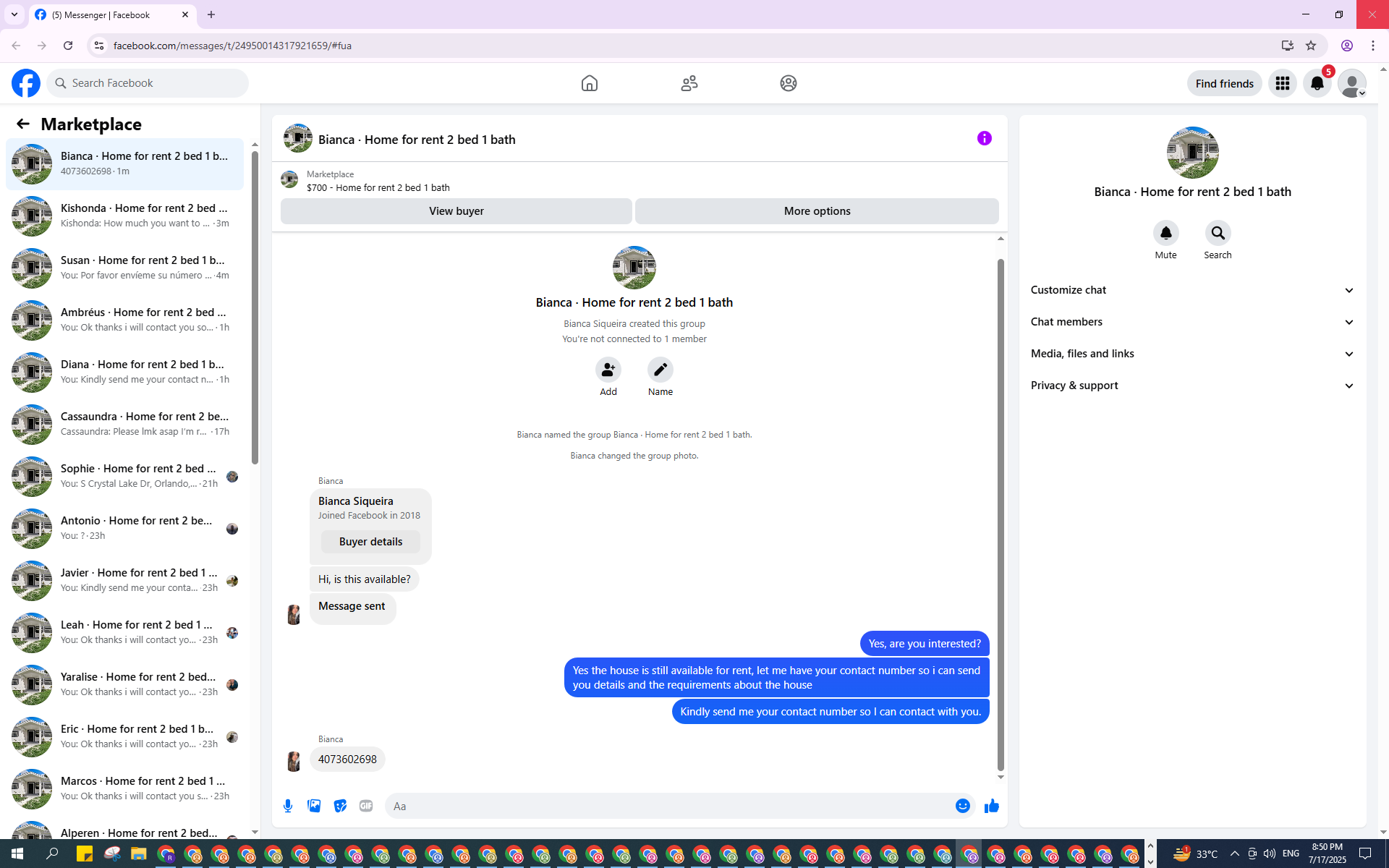This screenshot has height=868, width=1389.
Task: Open the tab search dropdown
Action: coord(14,14)
